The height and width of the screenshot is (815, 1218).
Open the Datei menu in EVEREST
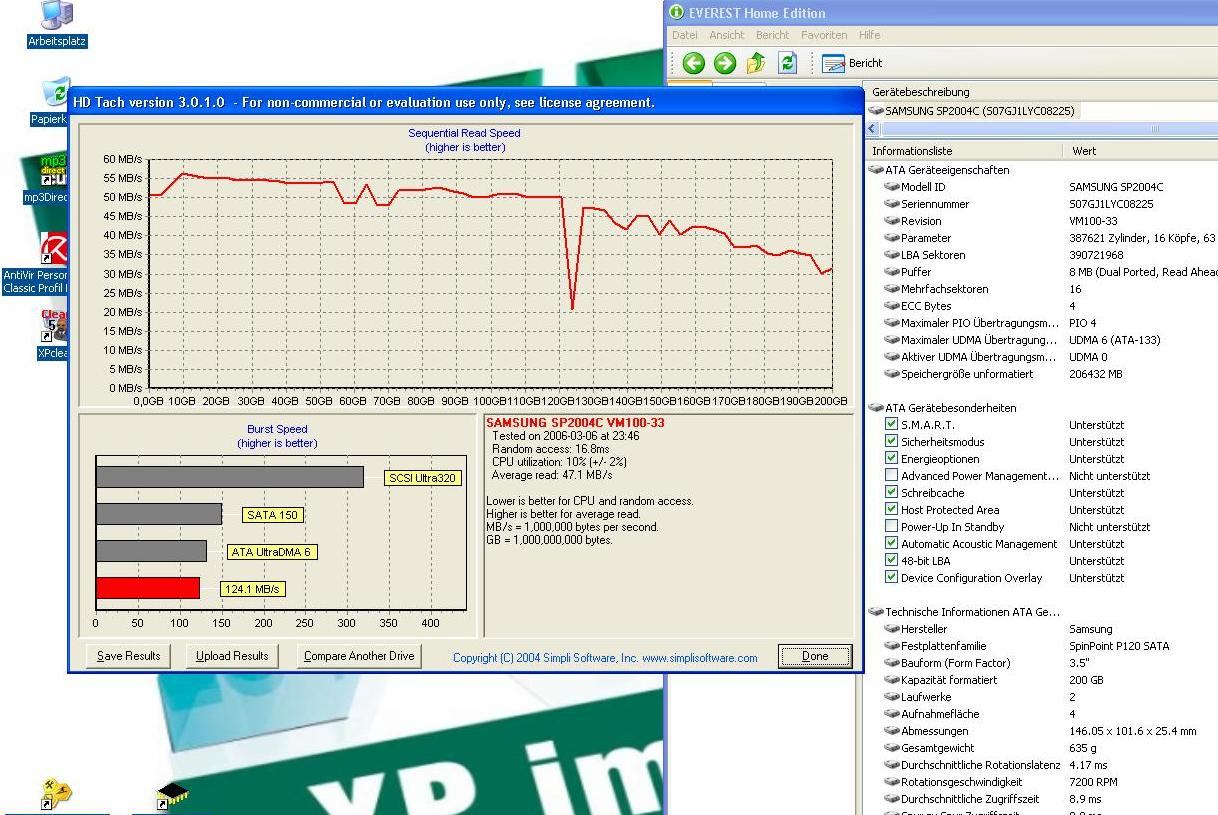[684, 35]
